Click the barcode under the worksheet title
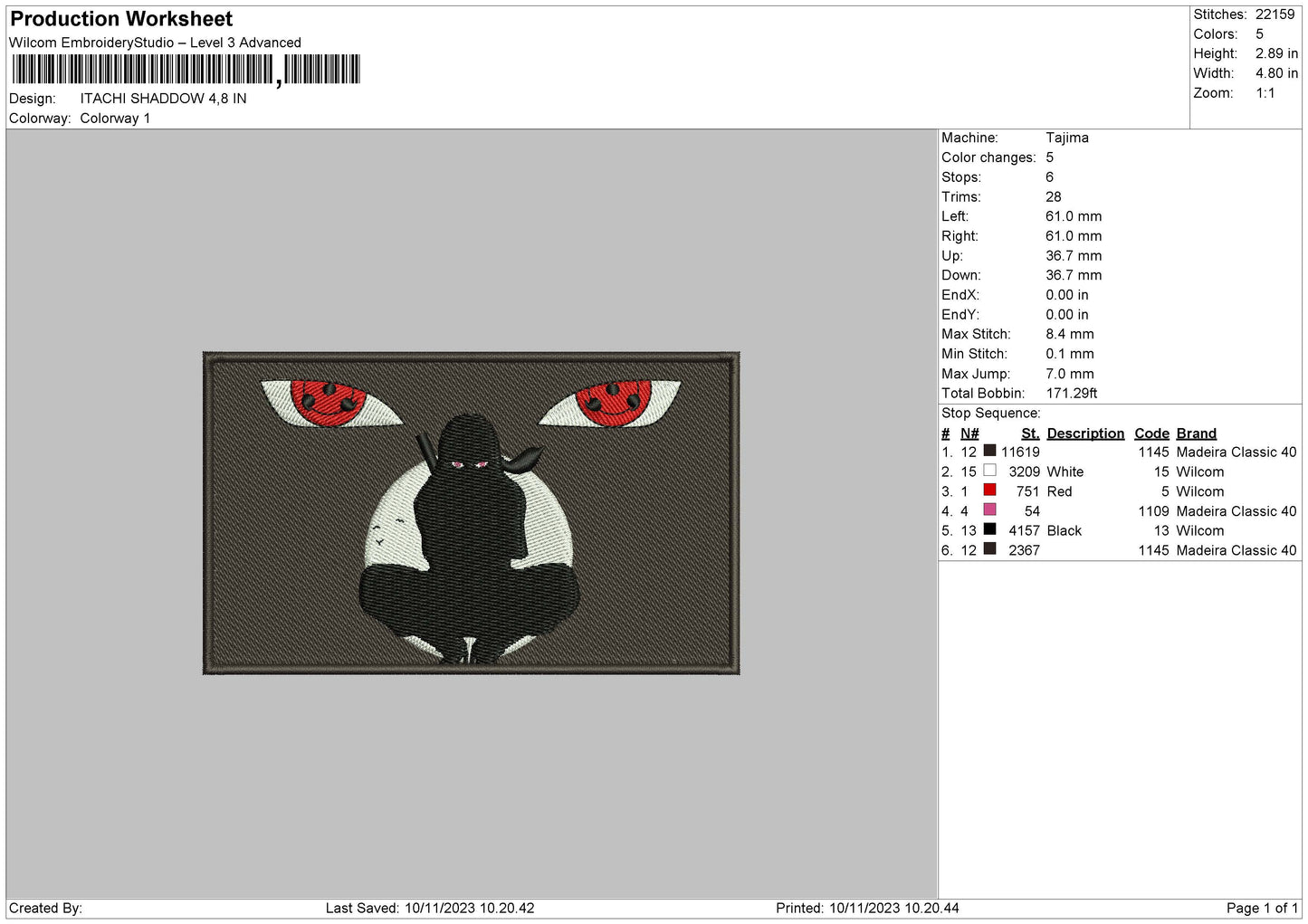Image resolution: width=1308 pixels, height=924 pixels. tap(186, 70)
